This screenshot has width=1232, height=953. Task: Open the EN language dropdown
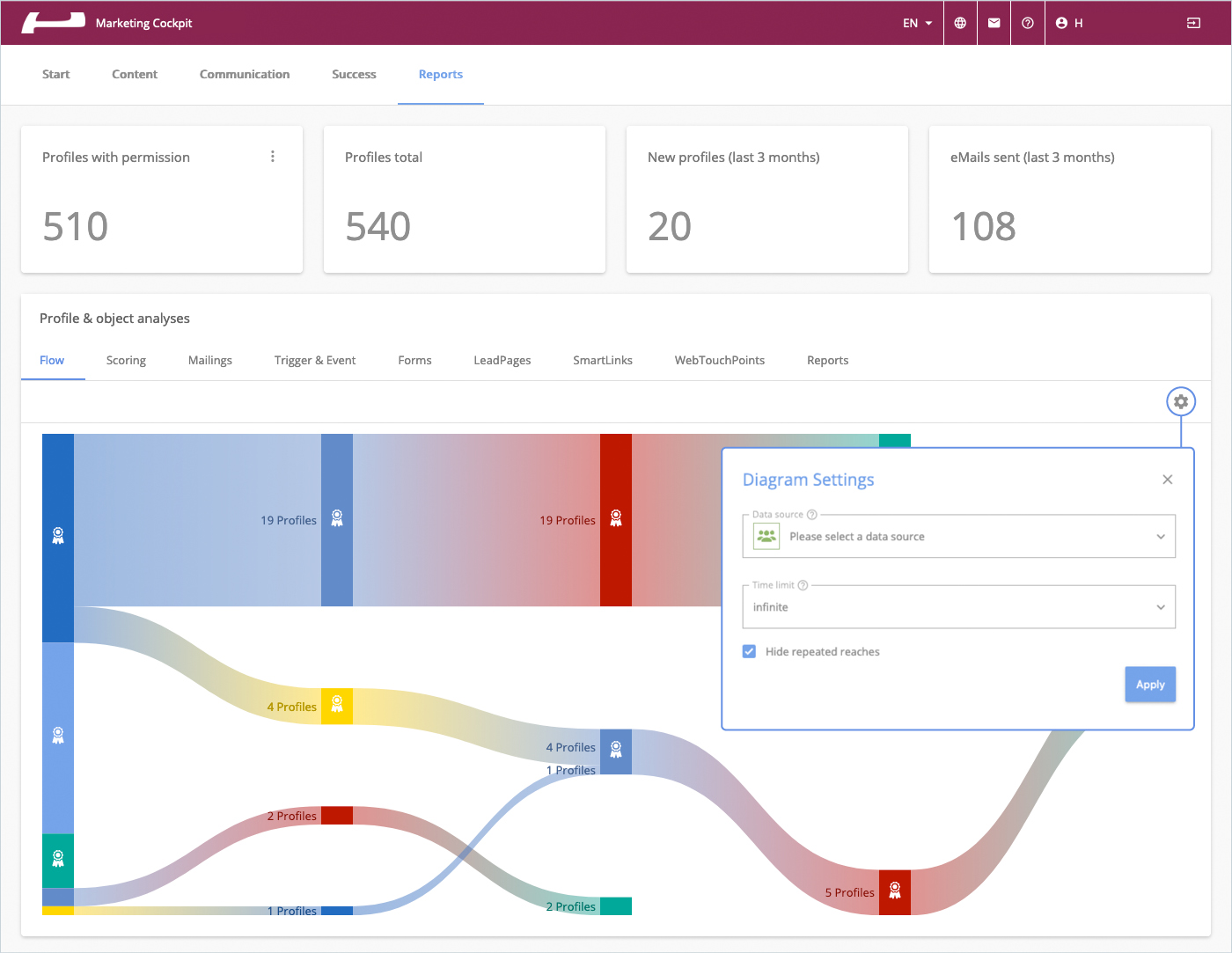(917, 23)
